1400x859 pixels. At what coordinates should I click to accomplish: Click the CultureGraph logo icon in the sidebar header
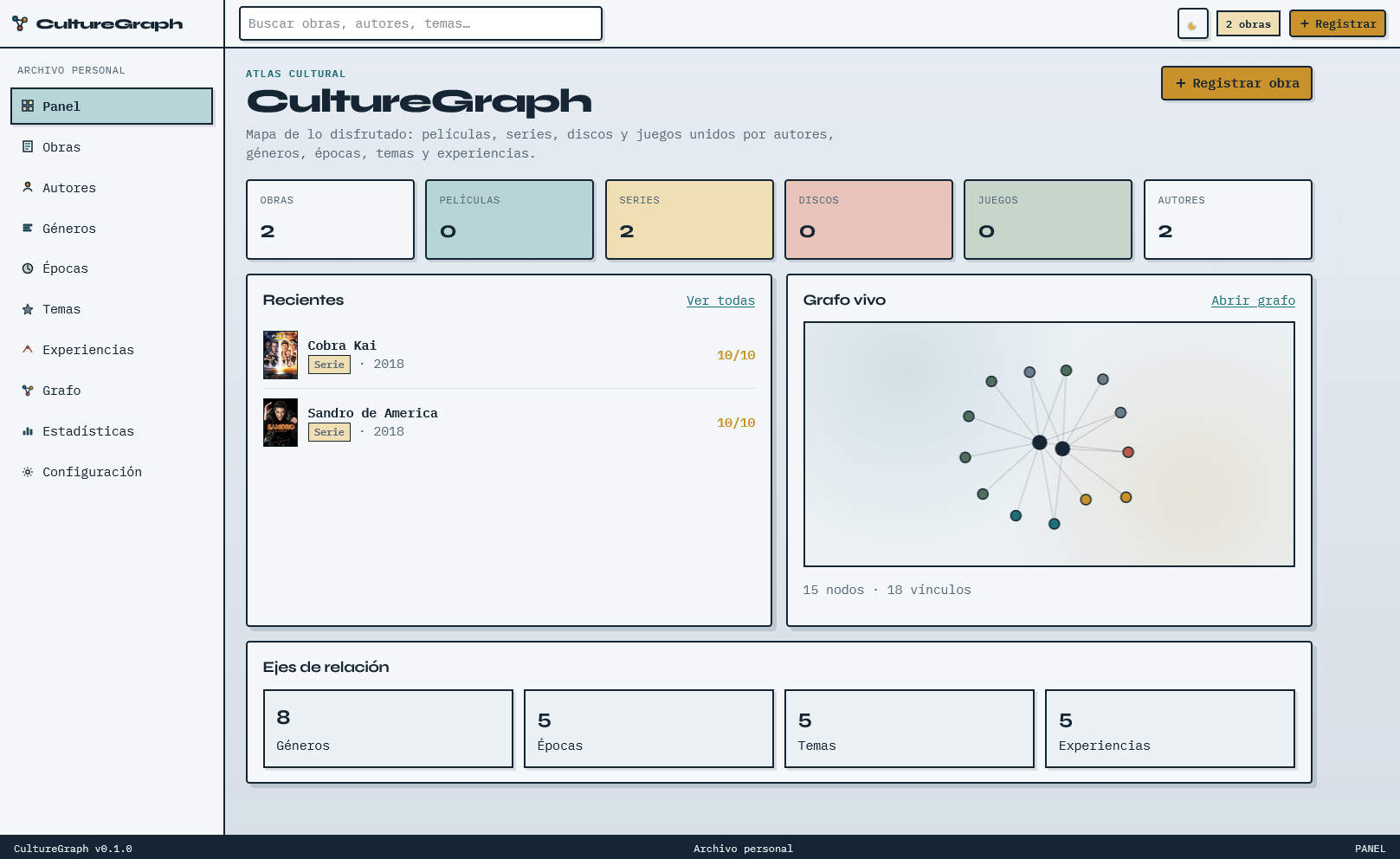(x=20, y=23)
